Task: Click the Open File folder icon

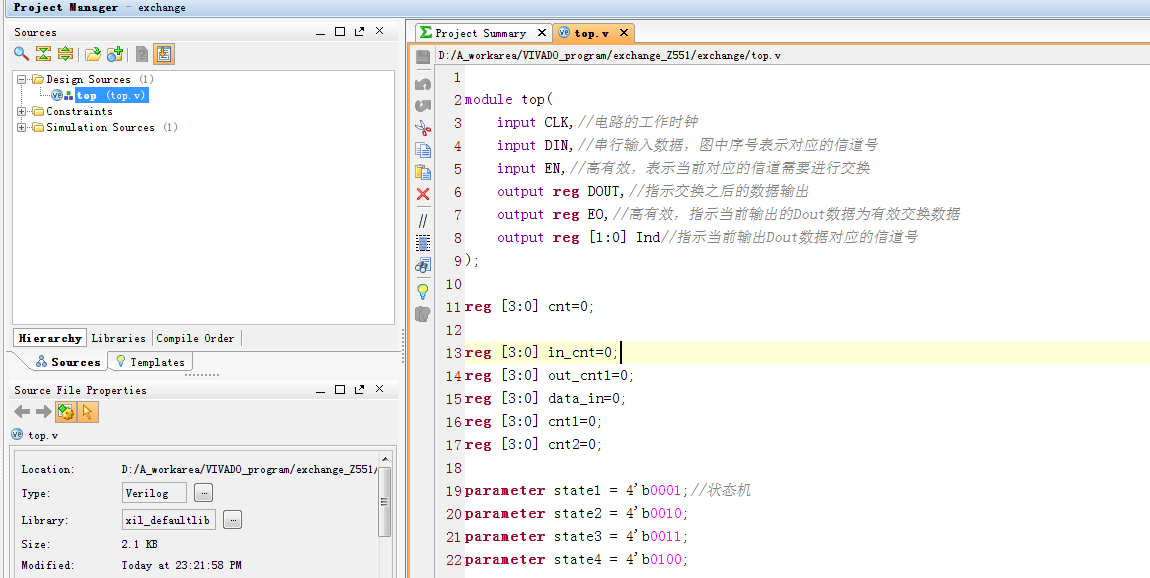Action: click(92, 54)
